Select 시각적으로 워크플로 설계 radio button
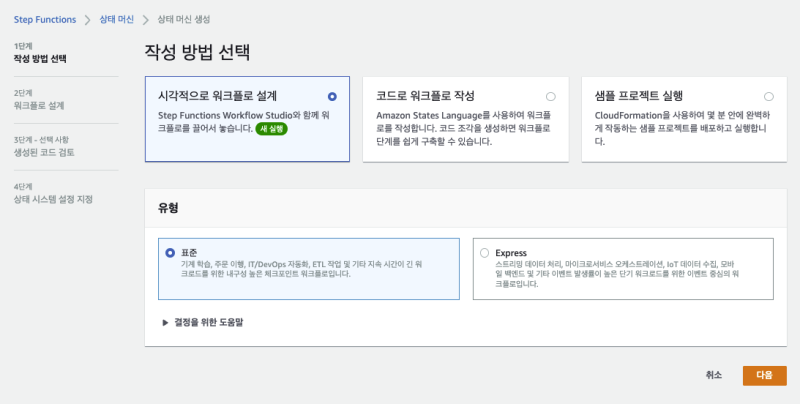800x404 pixels. pyautogui.click(x=332, y=96)
